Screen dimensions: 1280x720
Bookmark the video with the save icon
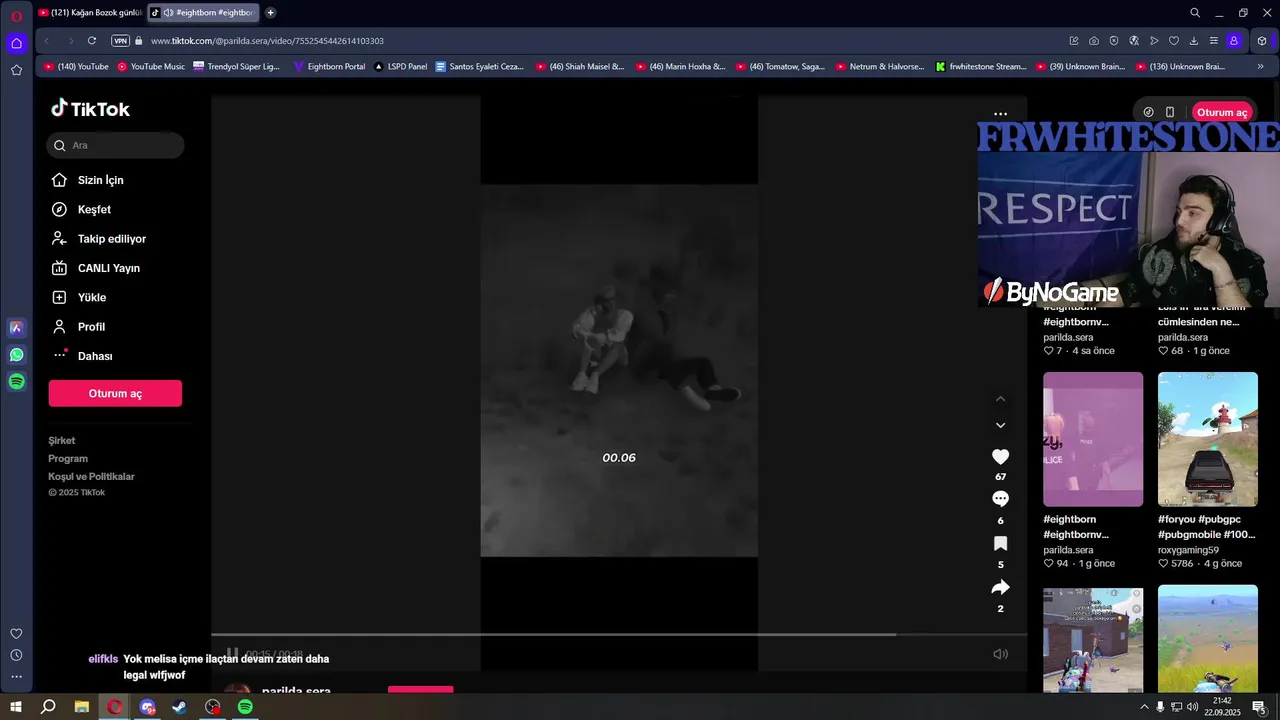(1000, 543)
